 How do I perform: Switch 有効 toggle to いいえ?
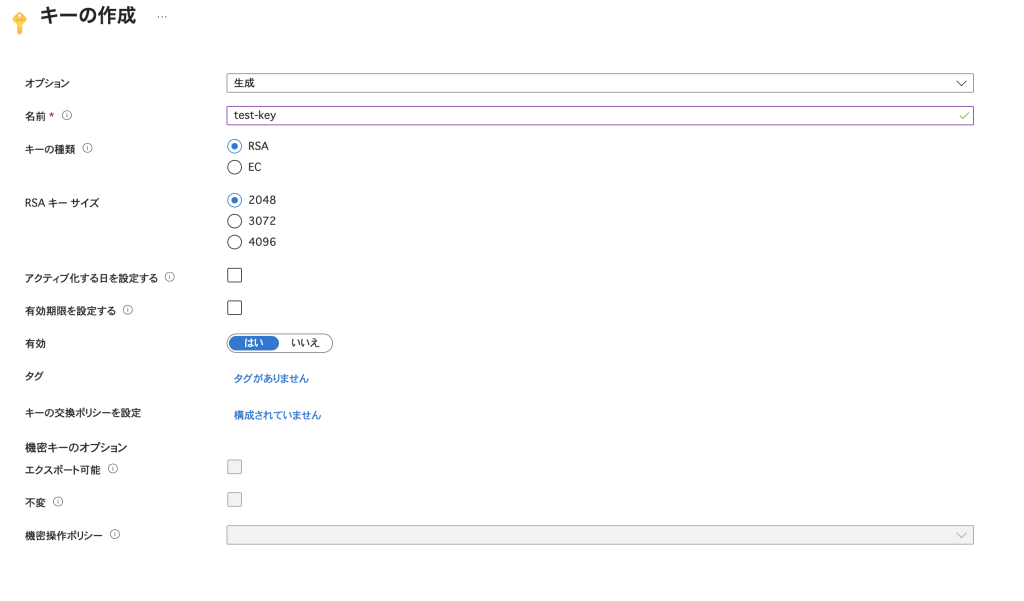305,343
